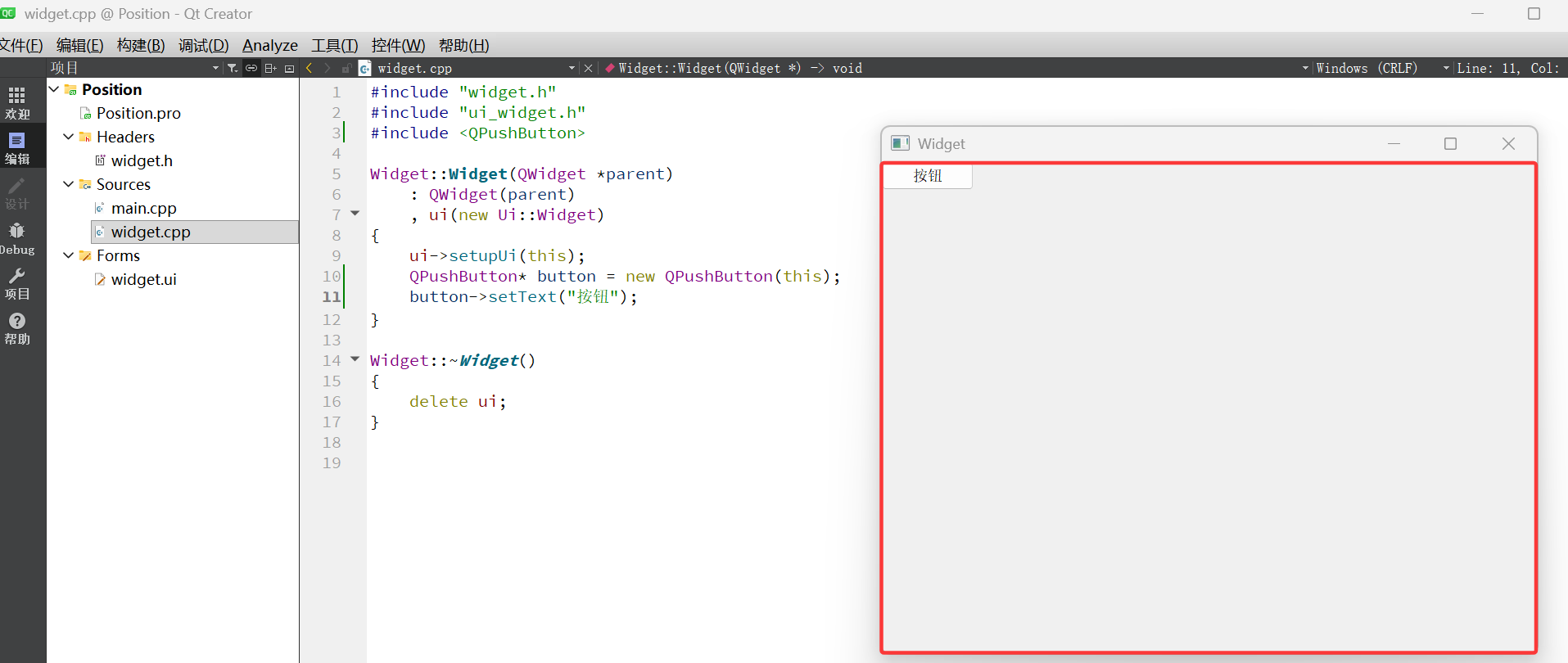Image resolution: width=1568 pixels, height=663 pixels.
Task: Click the close side panel icon
Action: 289,68
